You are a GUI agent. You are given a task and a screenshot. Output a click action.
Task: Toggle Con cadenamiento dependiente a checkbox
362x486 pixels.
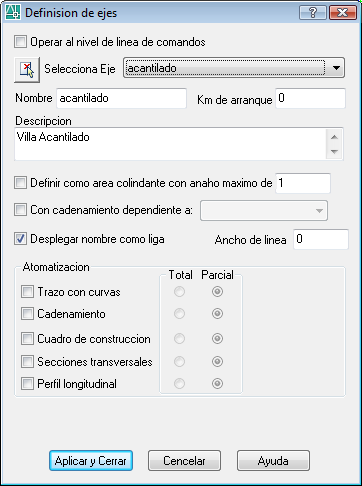pos(20,210)
